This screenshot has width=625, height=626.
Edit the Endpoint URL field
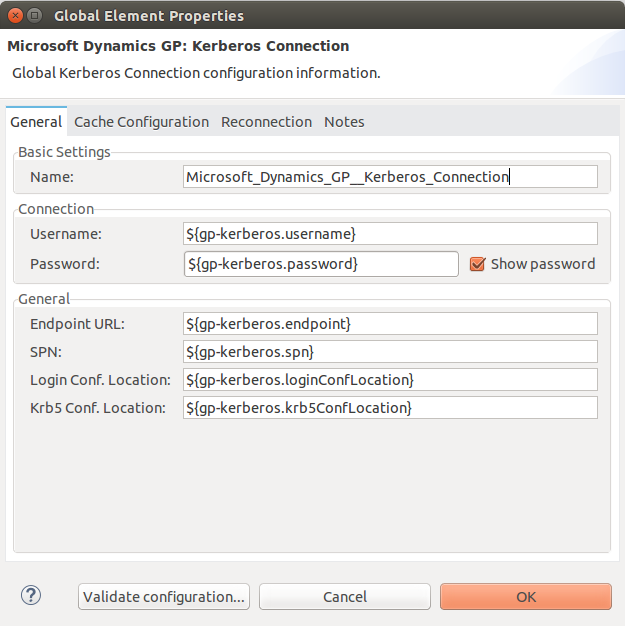390,324
